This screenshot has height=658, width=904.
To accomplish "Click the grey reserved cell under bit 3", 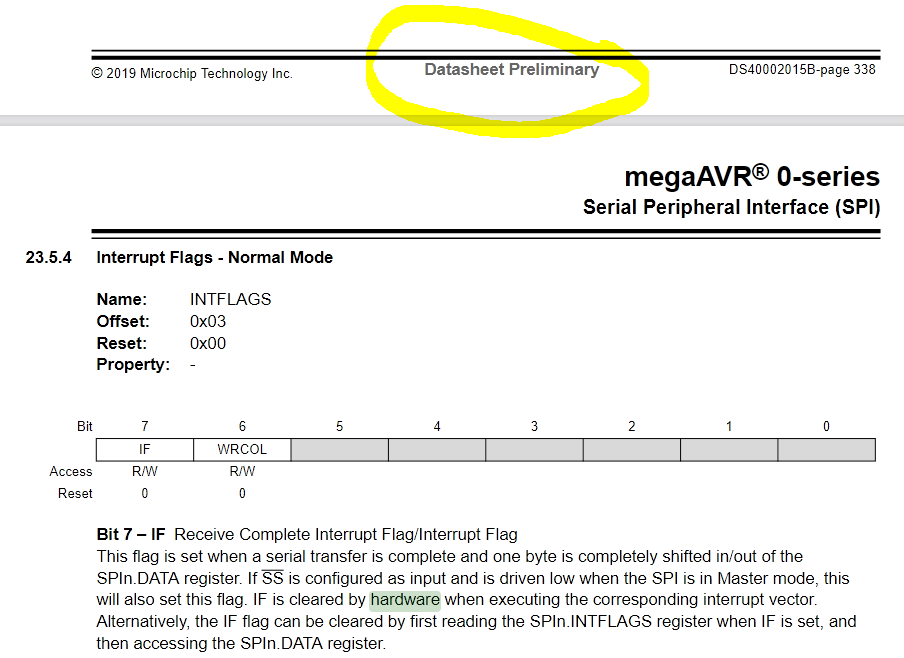I will (x=534, y=450).
